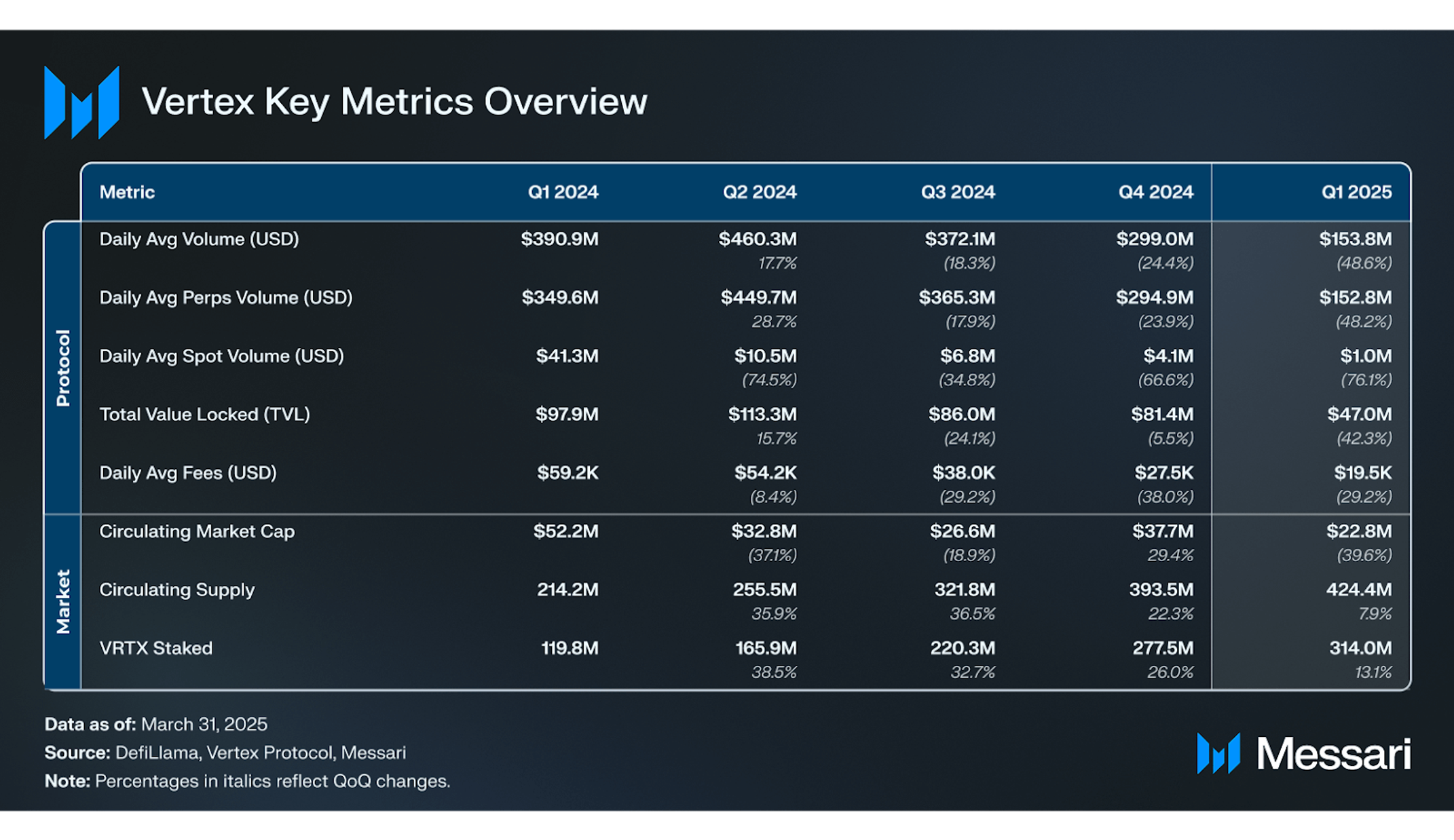Select the $59.2K fees cell
The image size is (1454, 840).
[x=567, y=472]
